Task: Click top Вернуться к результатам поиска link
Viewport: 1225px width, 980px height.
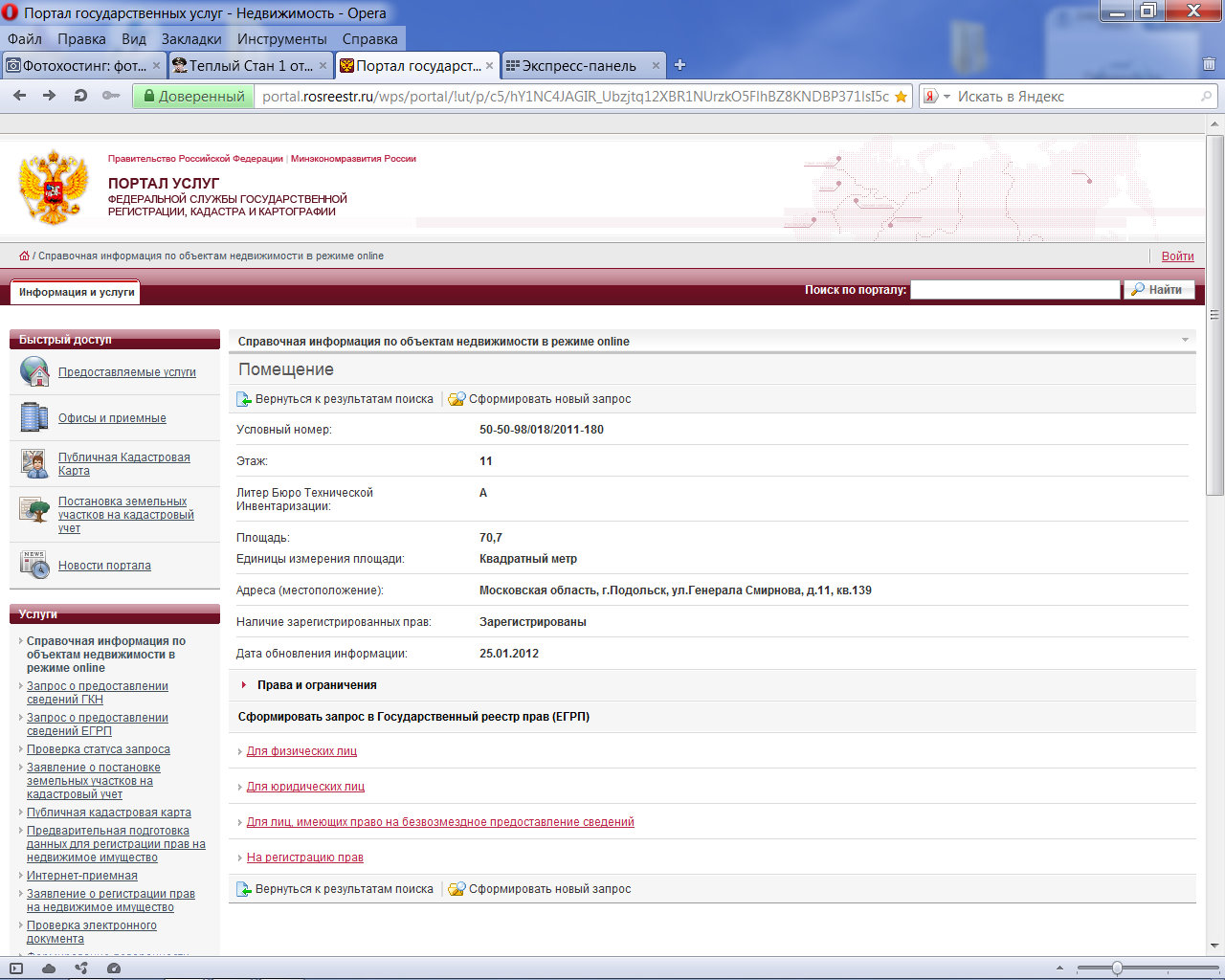Action: (344, 399)
